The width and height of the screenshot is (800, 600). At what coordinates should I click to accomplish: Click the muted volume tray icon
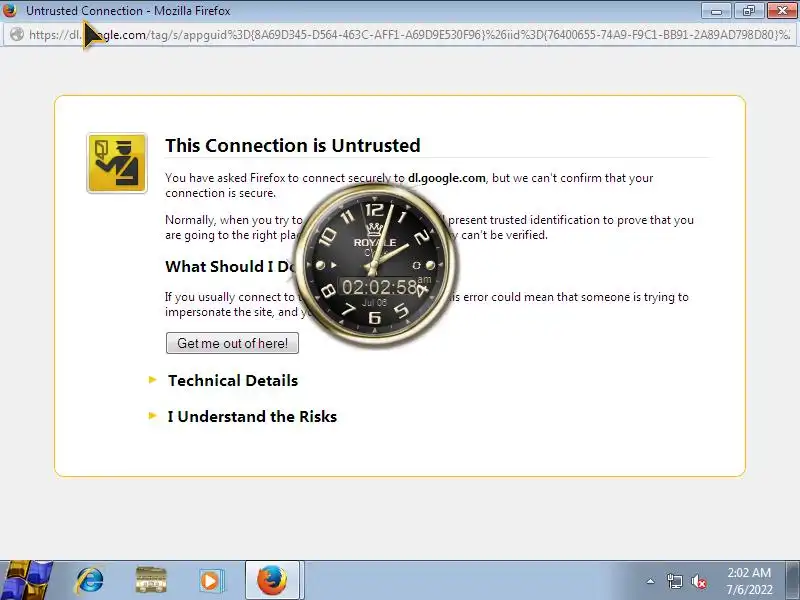(699, 581)
